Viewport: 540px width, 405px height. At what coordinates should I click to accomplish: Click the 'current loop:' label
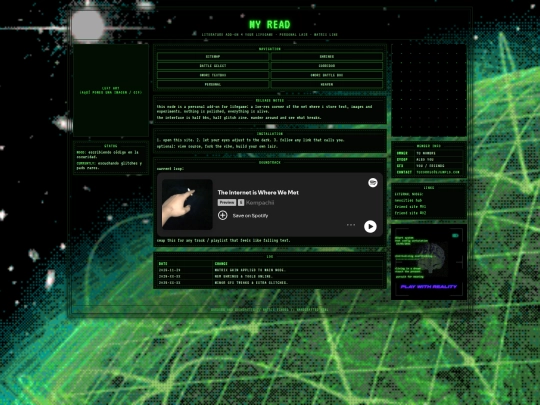pyautogui.click(x=170, y=169)
